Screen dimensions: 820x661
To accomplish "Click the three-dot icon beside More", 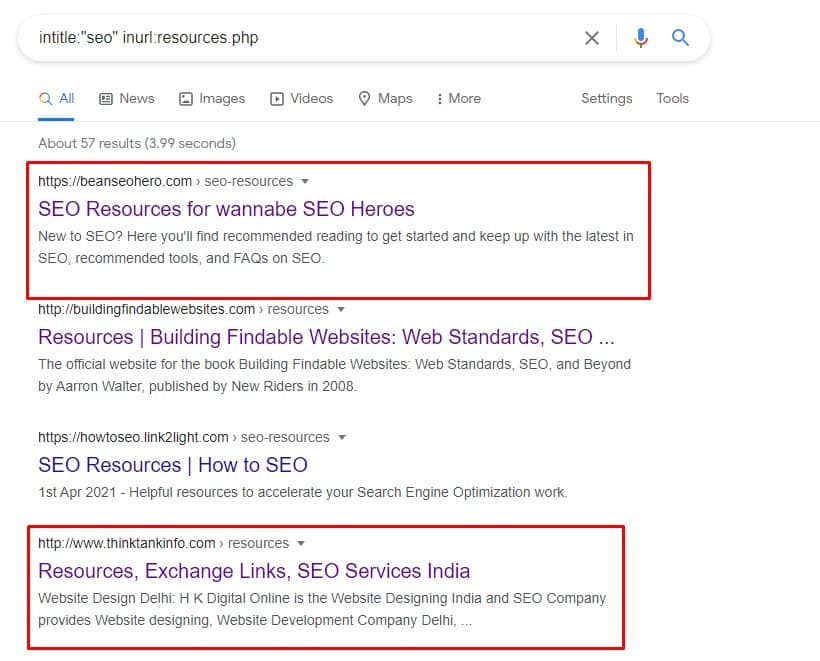I will pos(440,99).
